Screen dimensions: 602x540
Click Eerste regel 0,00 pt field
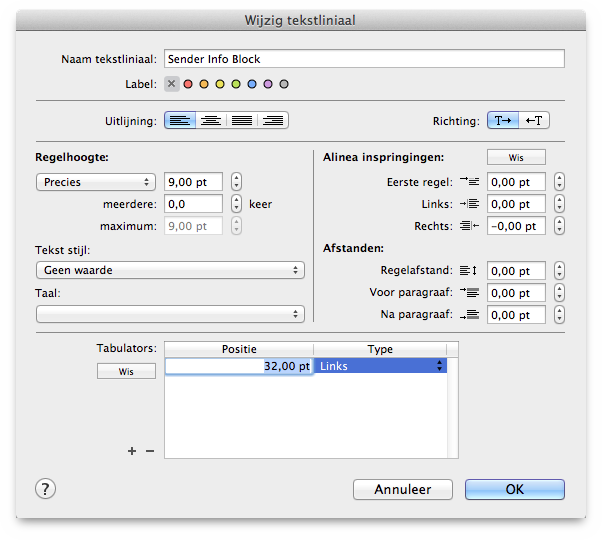click(x=516, y=182)
